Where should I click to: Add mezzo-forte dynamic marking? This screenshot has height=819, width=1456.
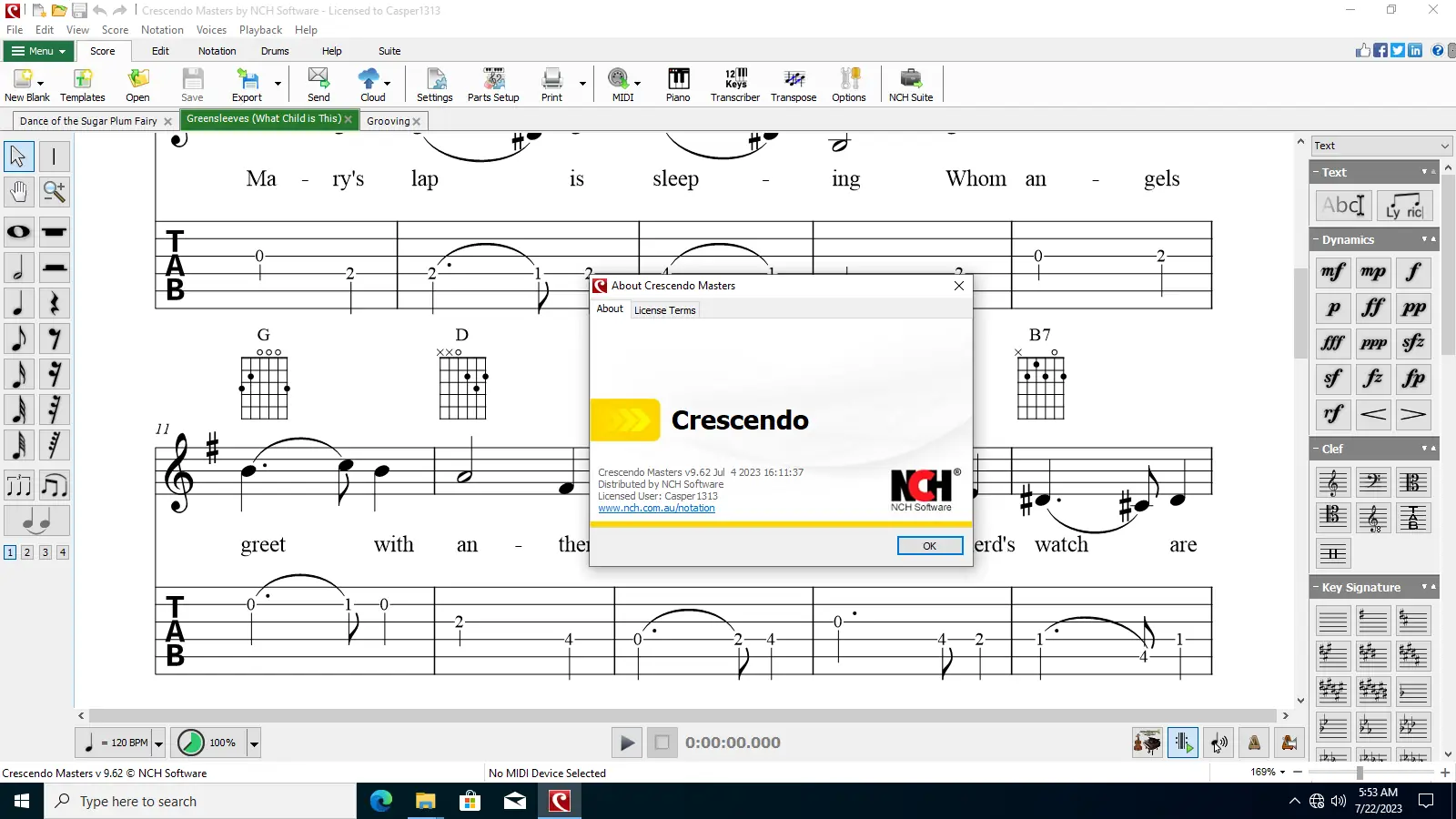click(1333, 272)
